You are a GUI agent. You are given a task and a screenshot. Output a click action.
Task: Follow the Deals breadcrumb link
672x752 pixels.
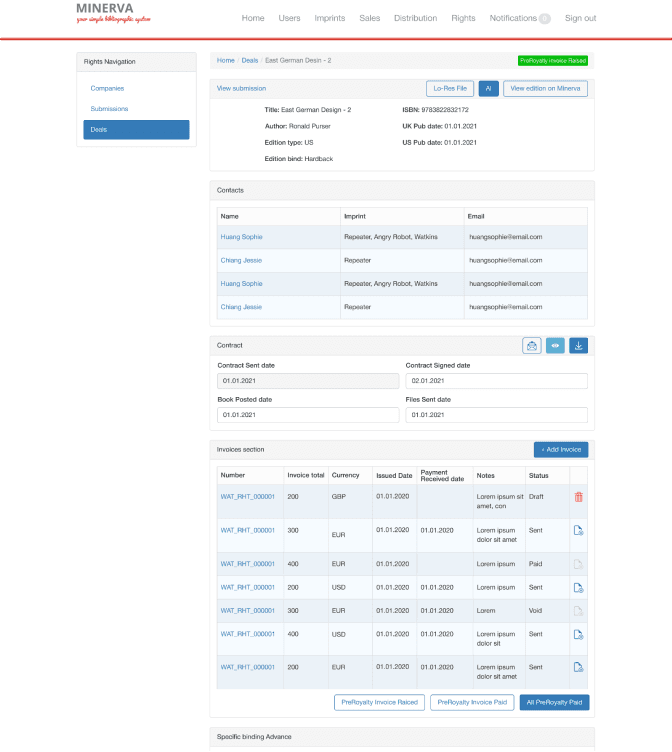pyautogui.click(x=249, y=61)
